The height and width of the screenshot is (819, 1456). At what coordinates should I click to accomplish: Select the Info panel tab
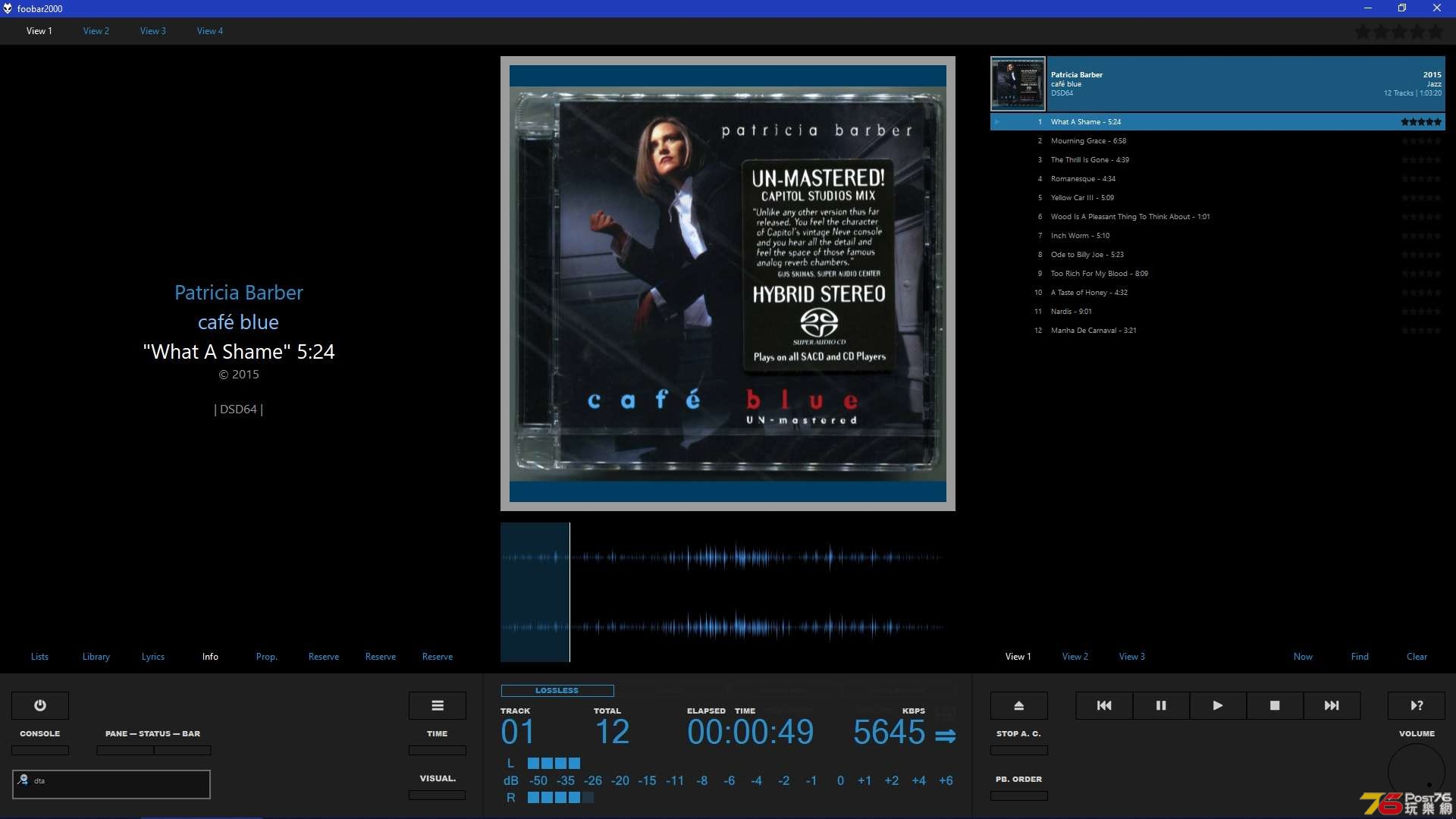click(x=210, y=657)
